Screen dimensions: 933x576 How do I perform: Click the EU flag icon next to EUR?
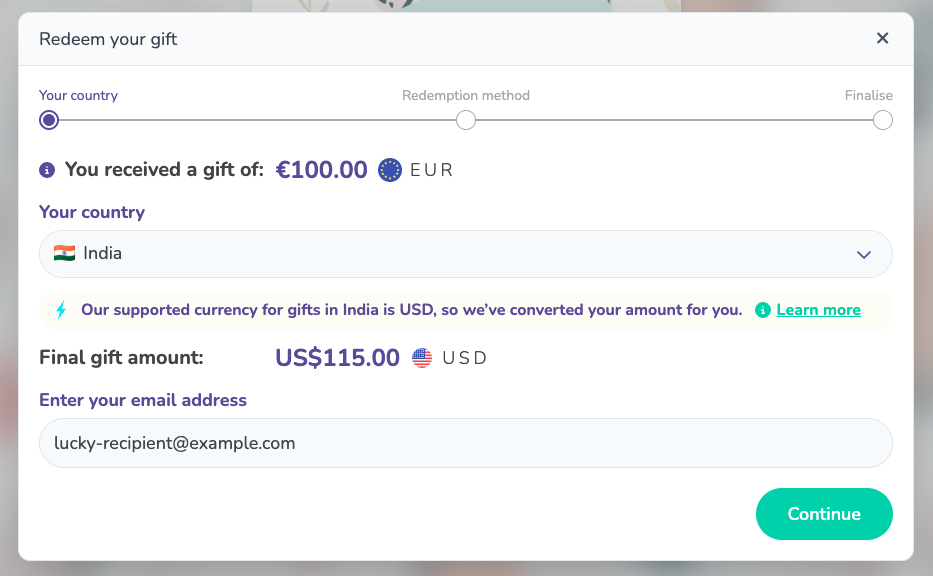click(x=388, y=169)
